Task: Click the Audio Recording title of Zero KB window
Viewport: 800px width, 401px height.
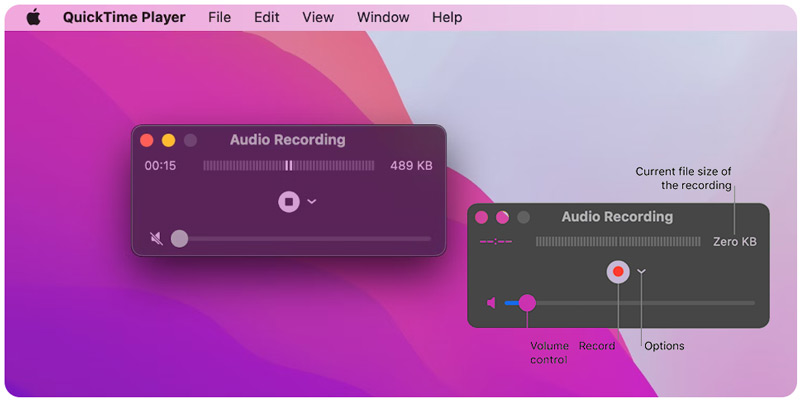Action: [x=617, y=217]
